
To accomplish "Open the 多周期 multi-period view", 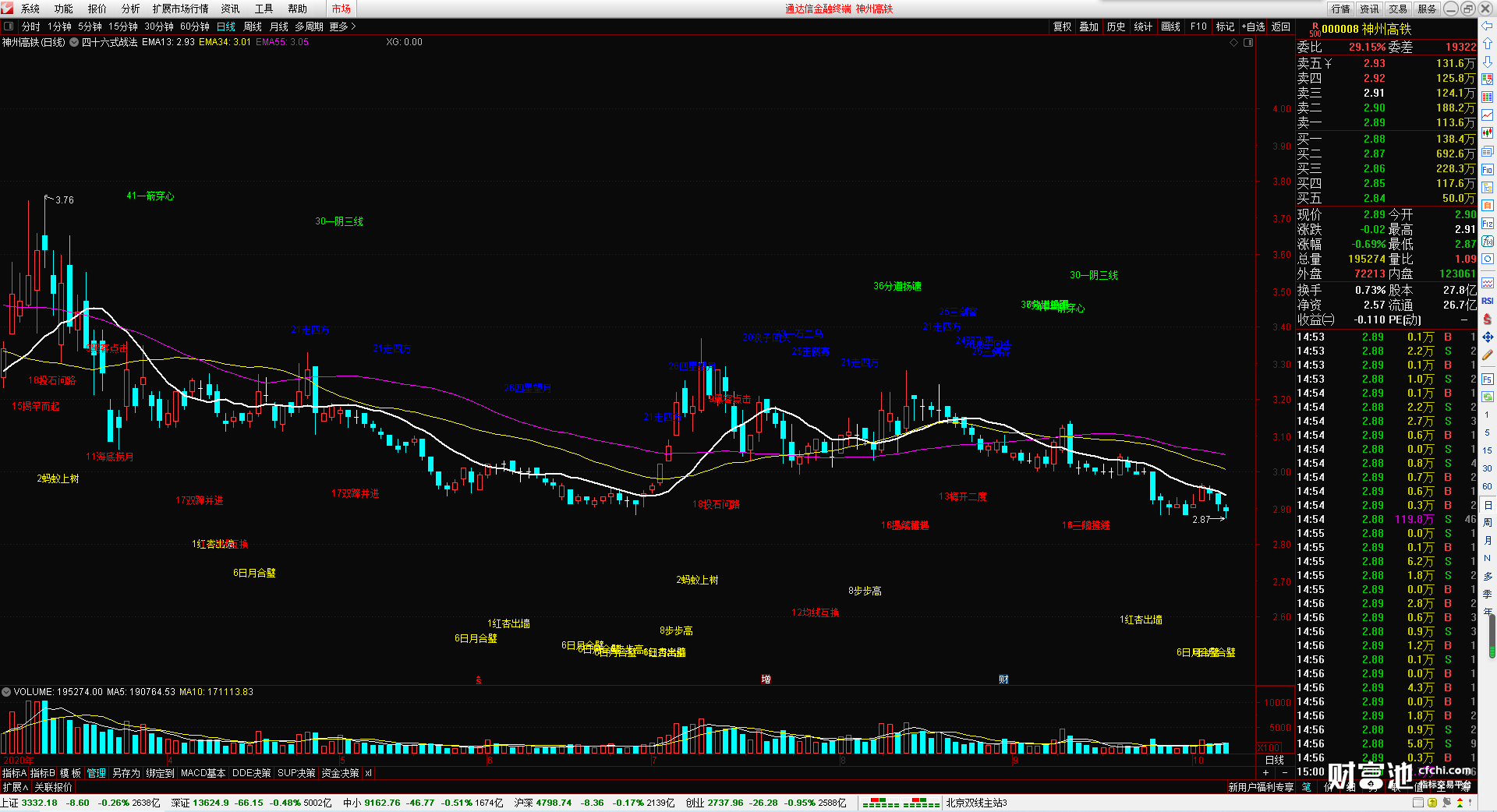I will [x=309, y=26].
